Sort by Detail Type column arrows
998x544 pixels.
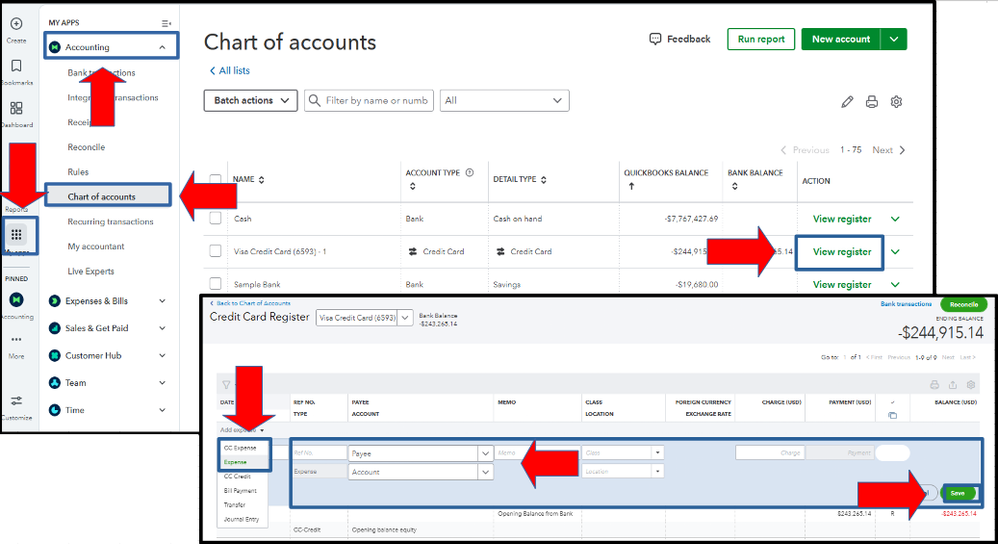[x=544, y=180]
